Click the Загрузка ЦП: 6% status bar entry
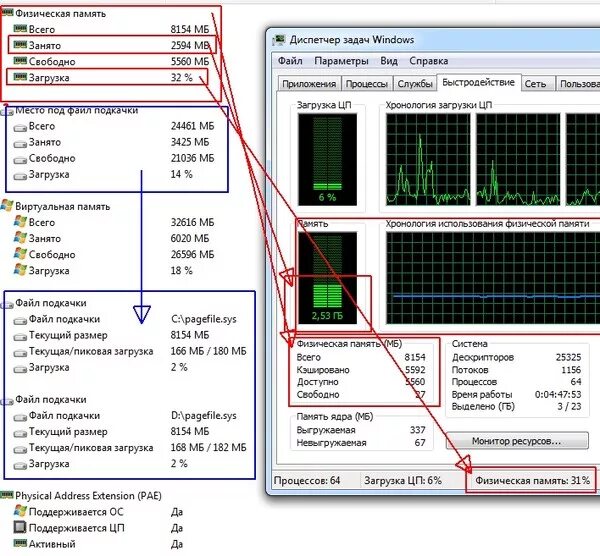 click(403, 480)
